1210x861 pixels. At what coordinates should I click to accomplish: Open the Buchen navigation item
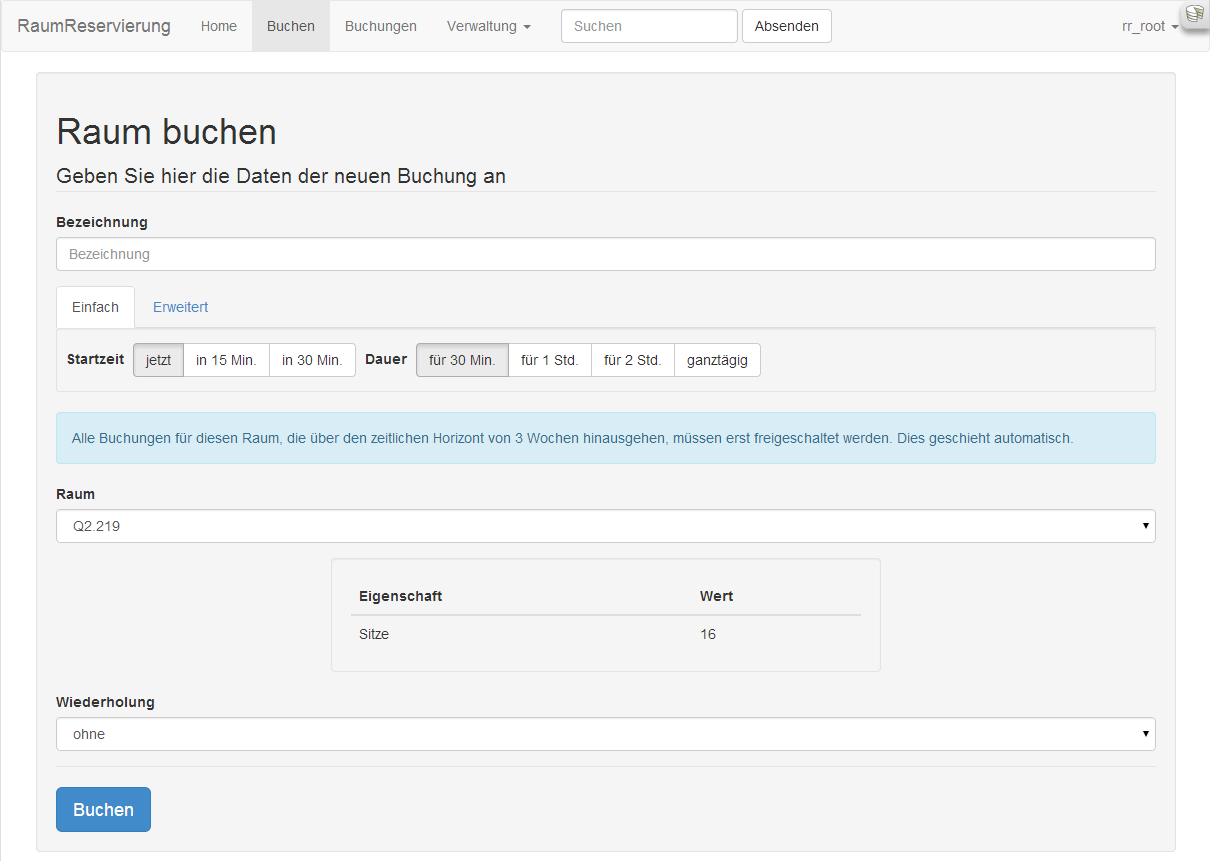coord(290,26)
